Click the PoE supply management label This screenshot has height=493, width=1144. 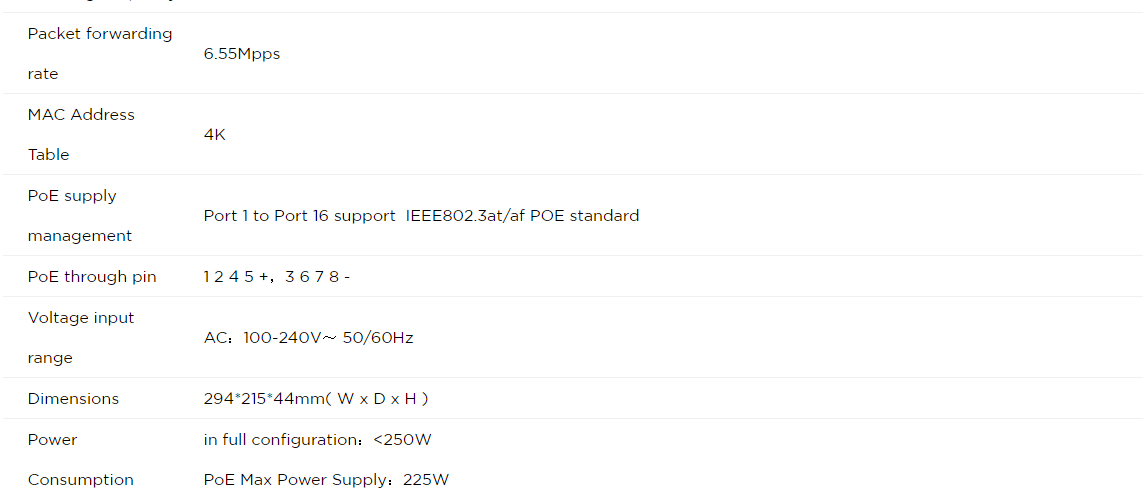tap(80, 216)
